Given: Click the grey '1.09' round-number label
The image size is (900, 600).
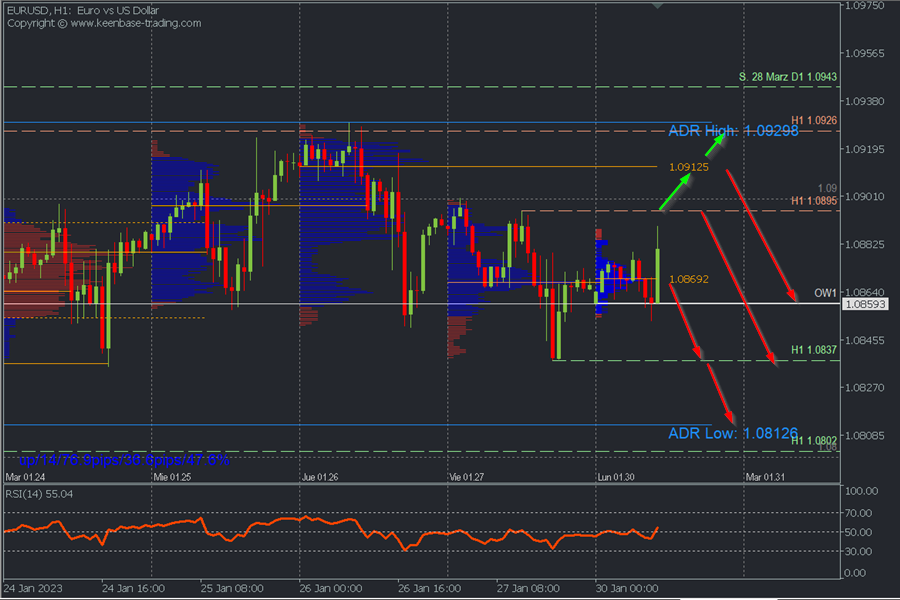Looking at the screenshot, I should [827, 188].
